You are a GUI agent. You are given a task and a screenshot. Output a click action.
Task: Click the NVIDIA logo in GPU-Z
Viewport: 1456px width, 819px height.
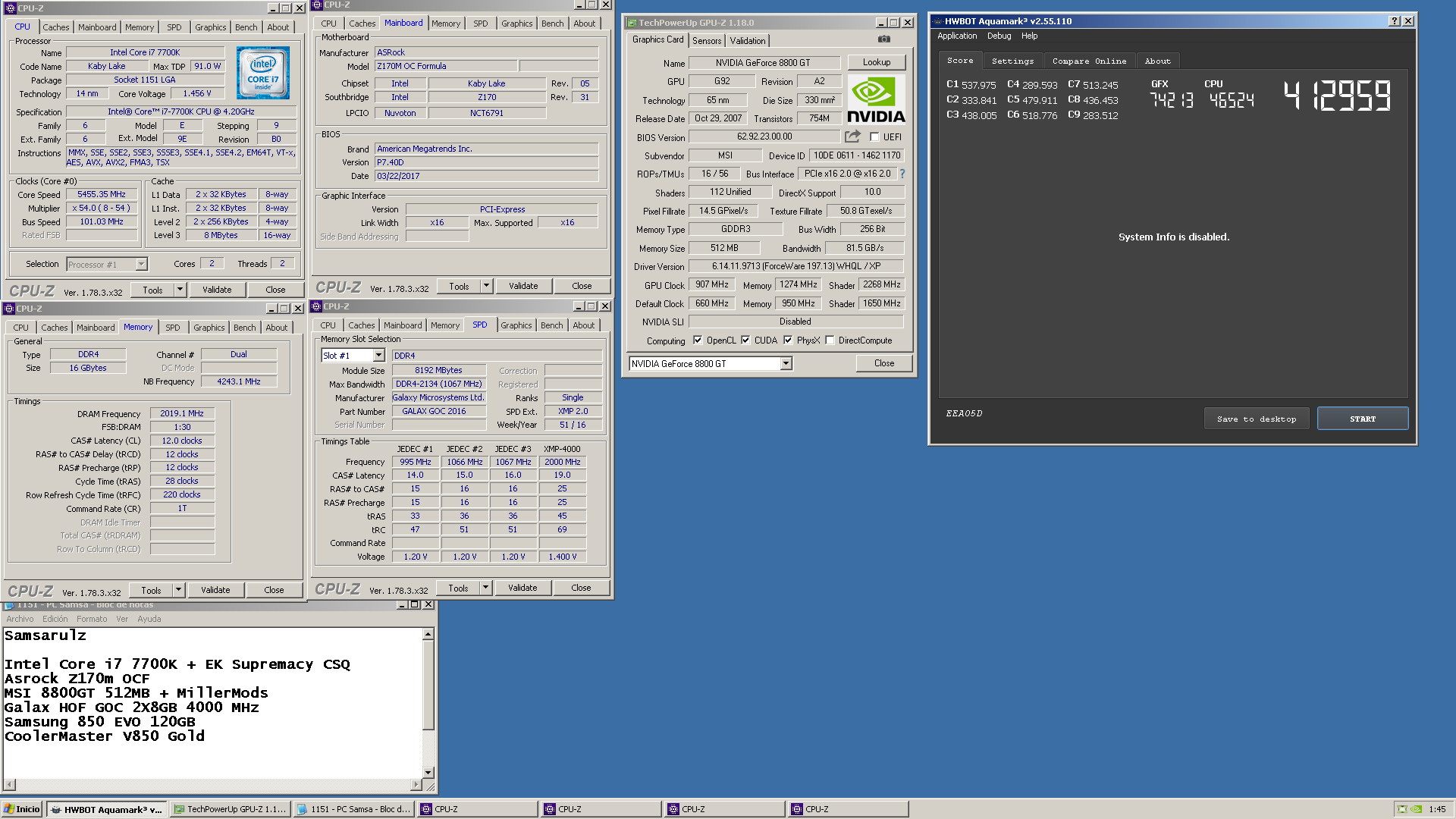[876, 99]
